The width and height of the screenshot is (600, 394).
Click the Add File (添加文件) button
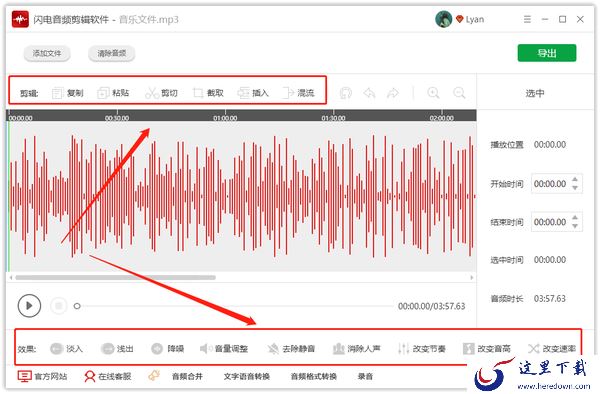coord(47,53)
